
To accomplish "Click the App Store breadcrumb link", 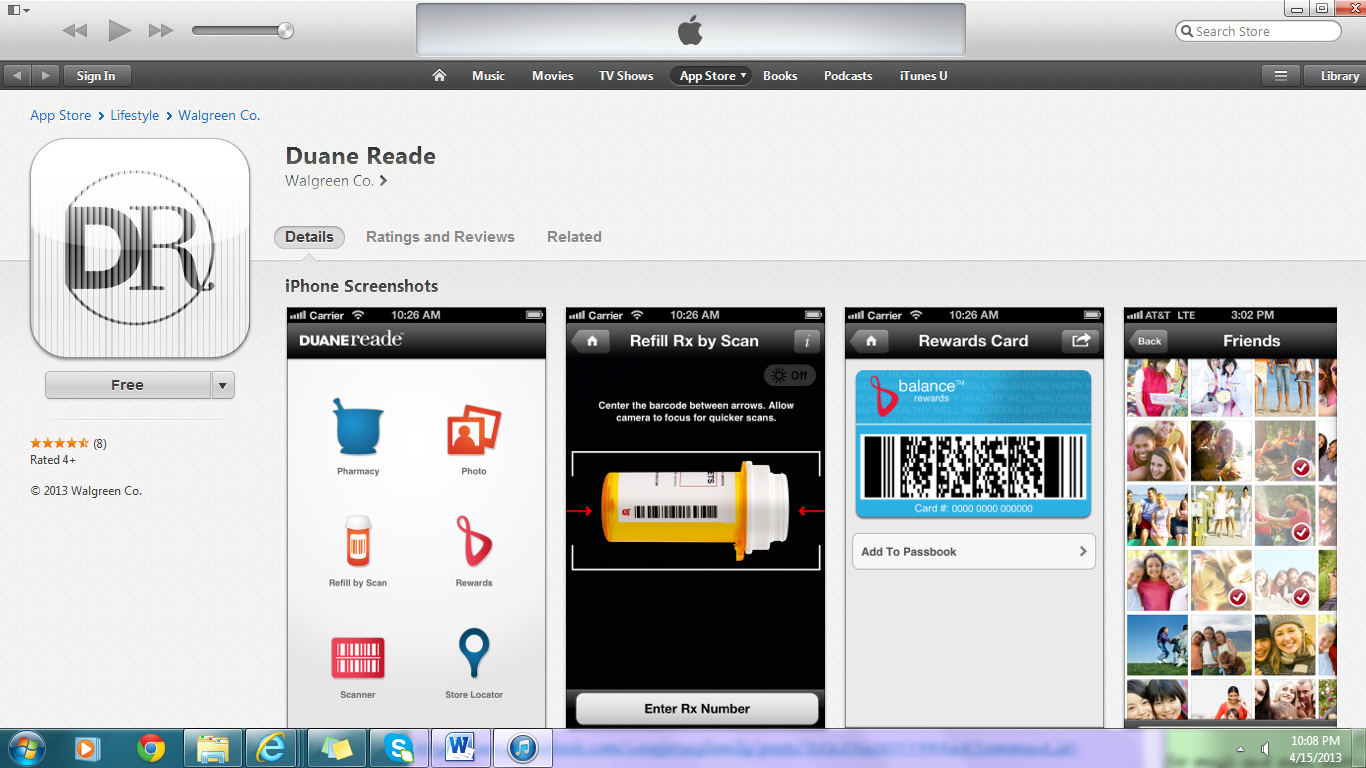I will 60,116.
